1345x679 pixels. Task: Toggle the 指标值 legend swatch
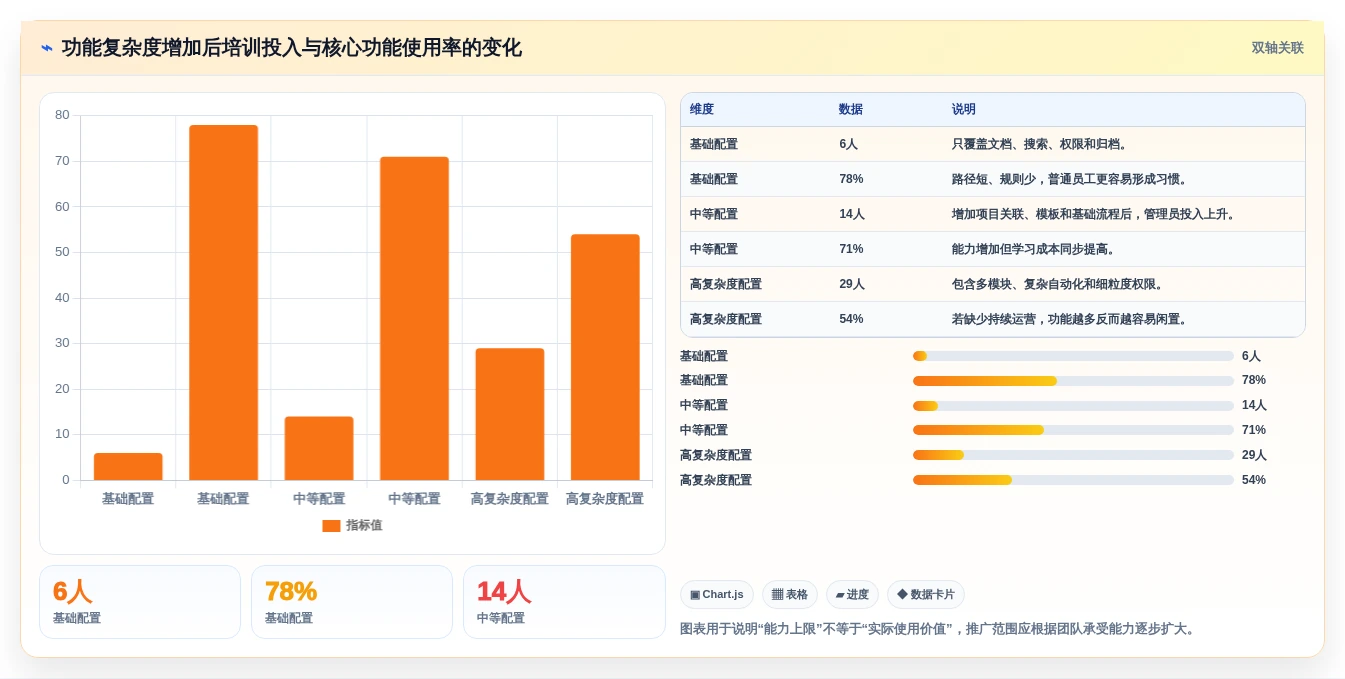331,526
